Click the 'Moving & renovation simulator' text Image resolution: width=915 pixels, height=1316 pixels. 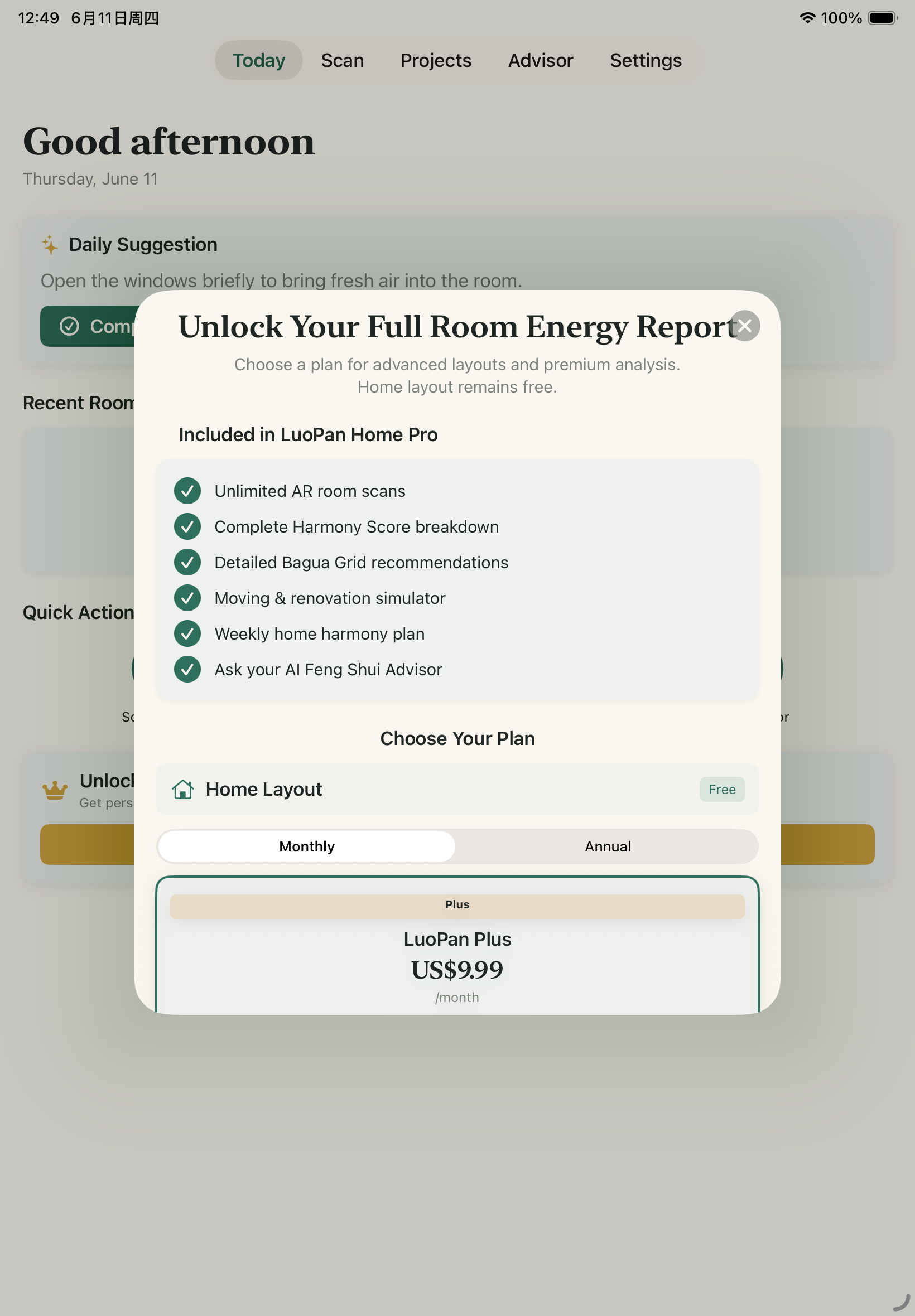click(x=330, y=598)
